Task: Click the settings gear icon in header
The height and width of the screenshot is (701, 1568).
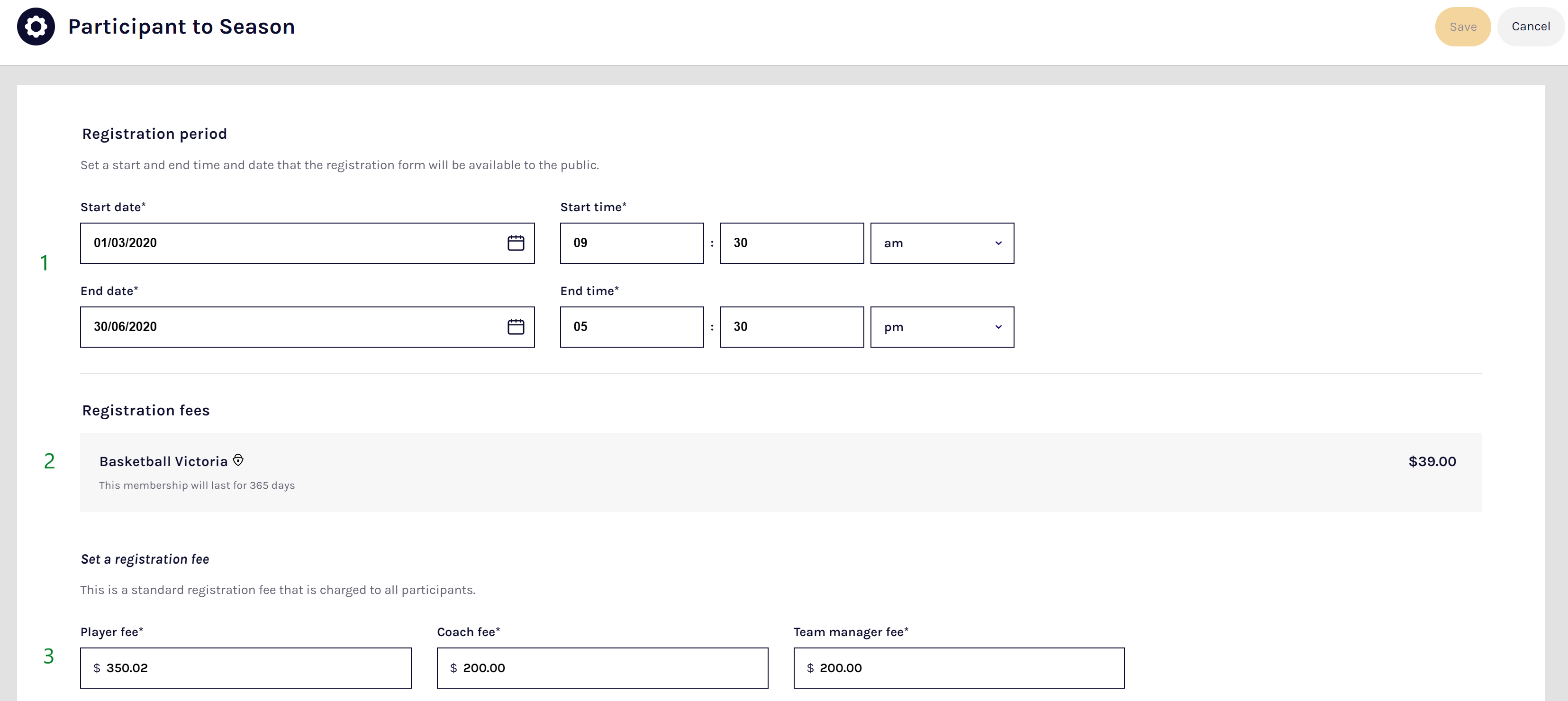Action: 36,27
